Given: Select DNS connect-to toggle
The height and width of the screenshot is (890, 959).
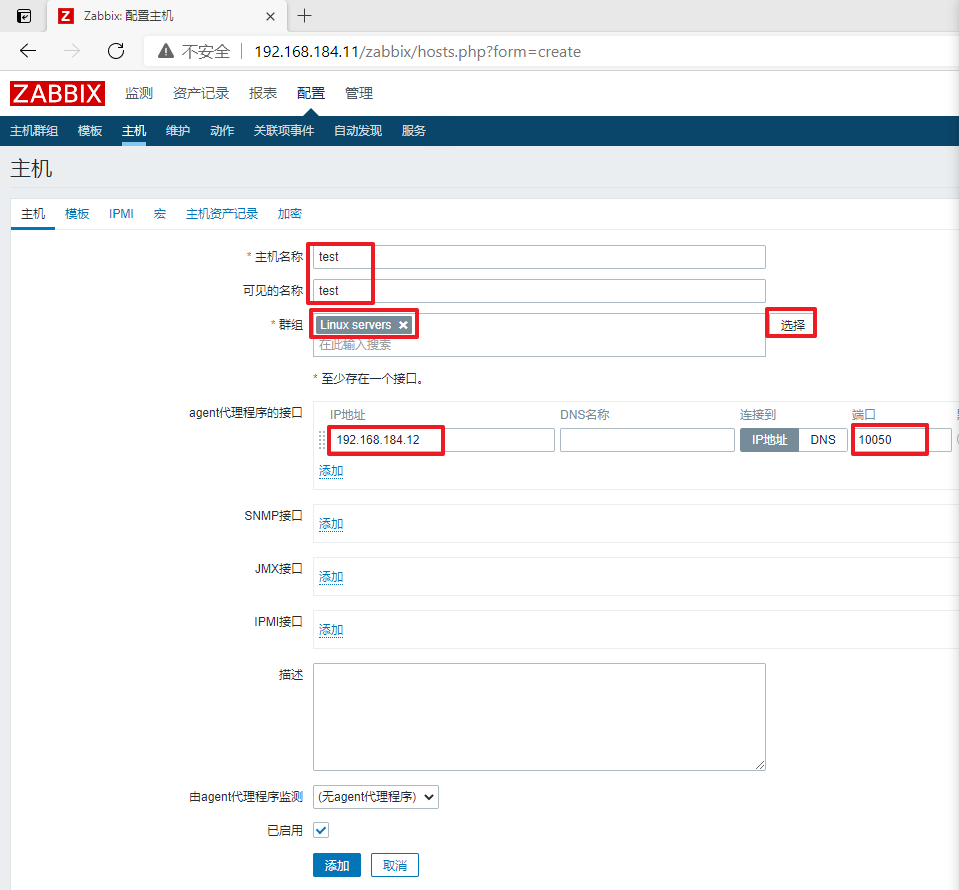Looking at the screenshot, I should [823, 440].
